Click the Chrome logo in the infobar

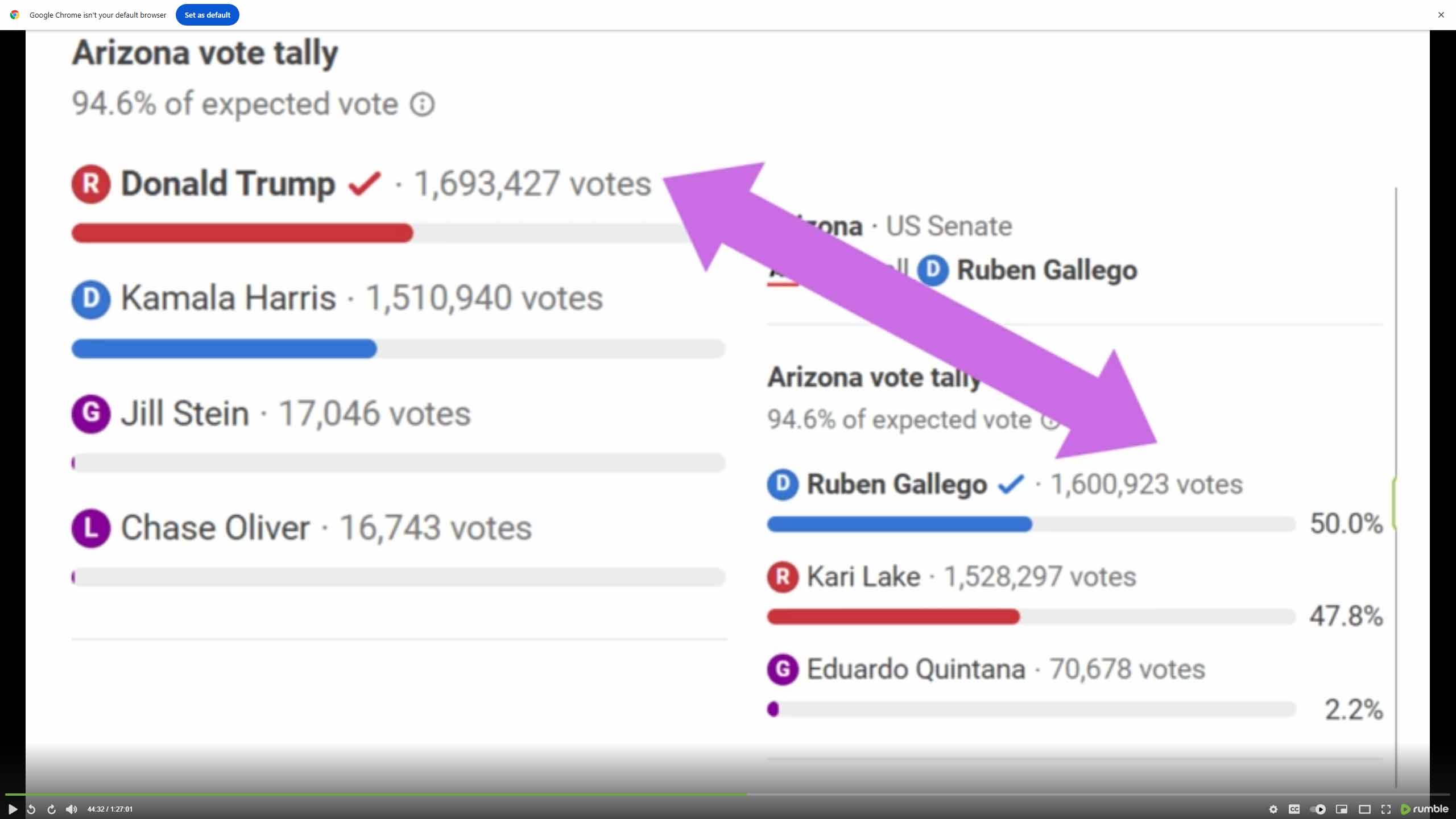click(x=15, y=15)
